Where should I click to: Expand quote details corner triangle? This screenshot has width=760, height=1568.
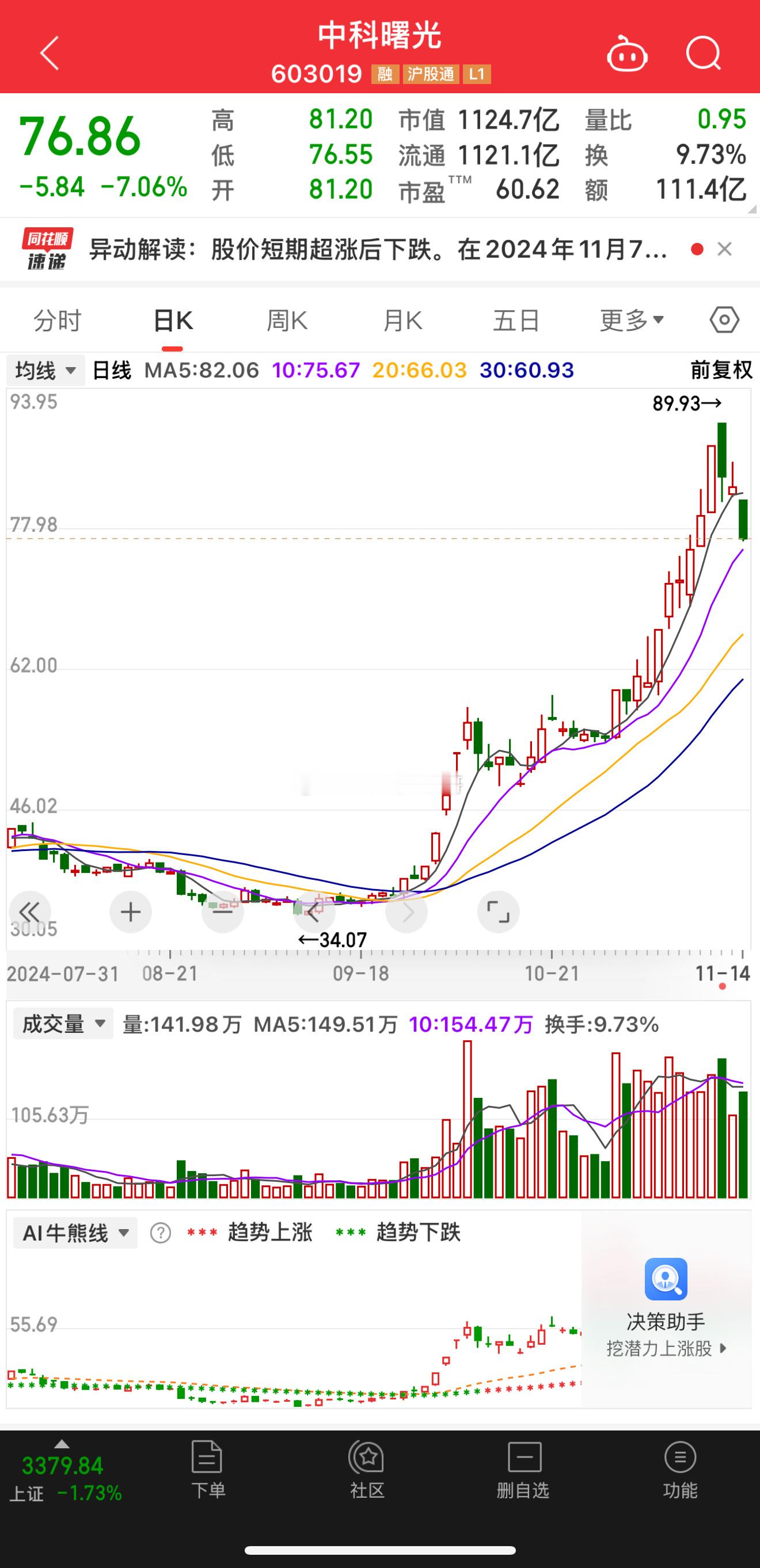751,209
